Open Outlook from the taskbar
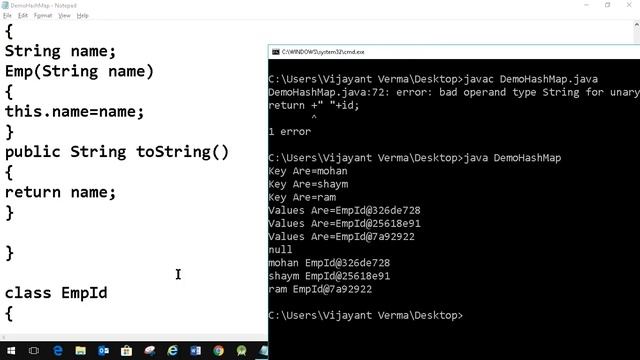 click(104, 351)
